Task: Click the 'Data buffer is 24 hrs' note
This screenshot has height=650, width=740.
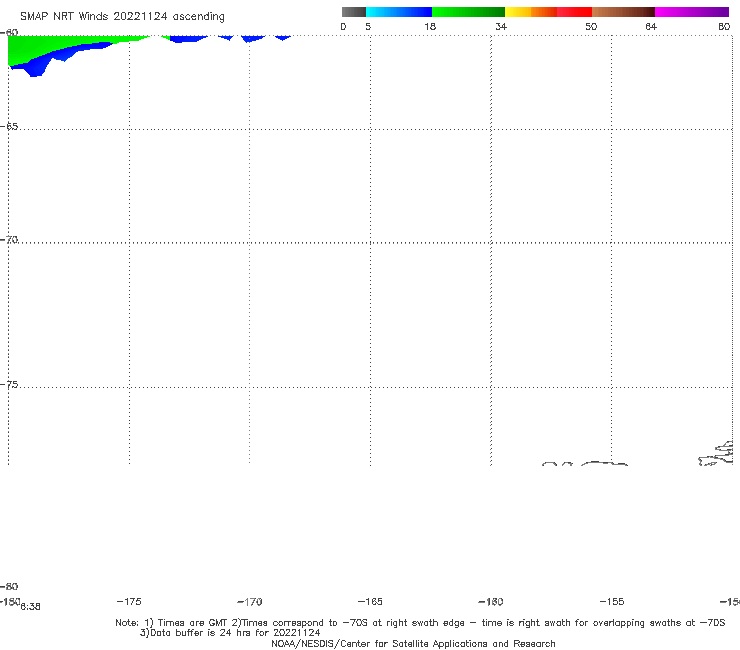Action: 230,633
